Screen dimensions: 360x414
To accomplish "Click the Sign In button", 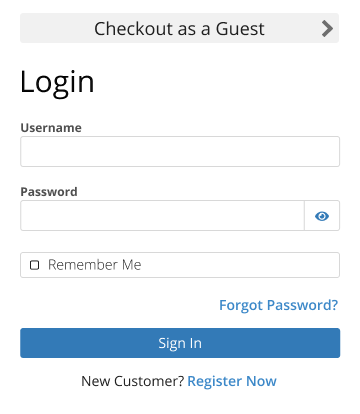I will coord(180,343).
